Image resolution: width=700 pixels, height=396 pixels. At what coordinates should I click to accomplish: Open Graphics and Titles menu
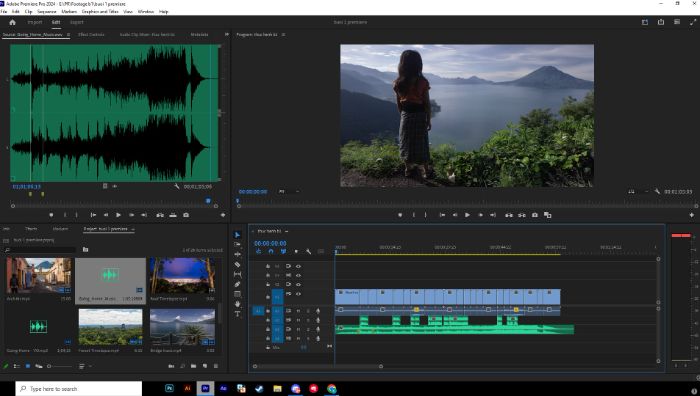pos(100,12)
